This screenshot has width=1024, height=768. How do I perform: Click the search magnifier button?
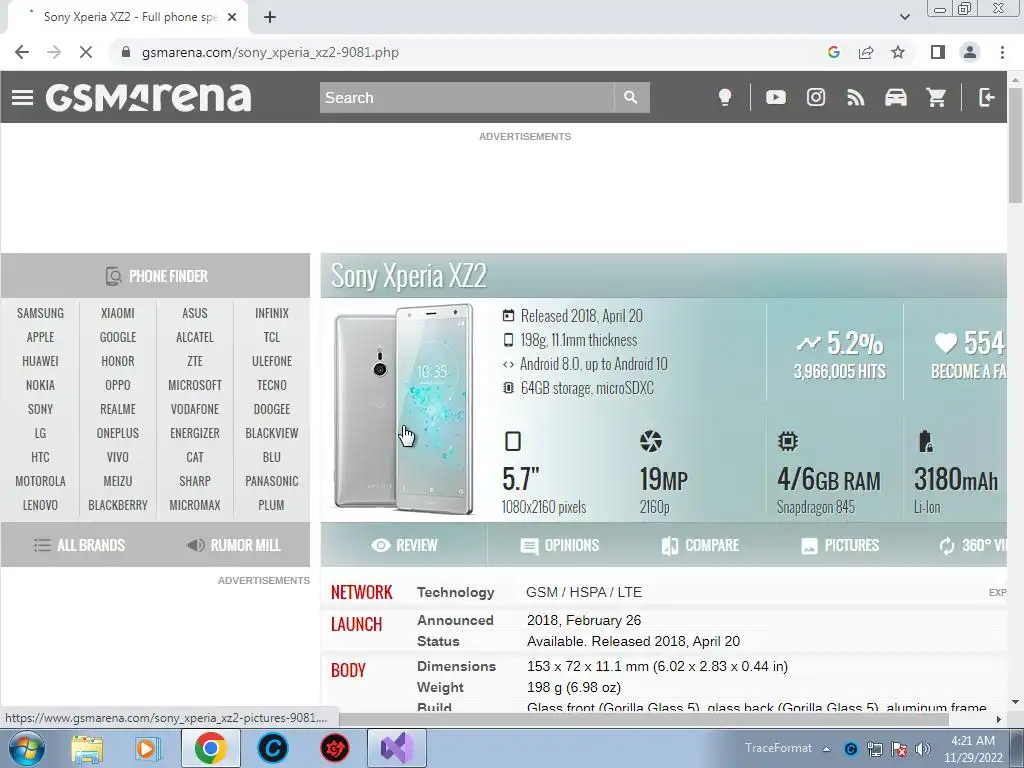point(631,97)
